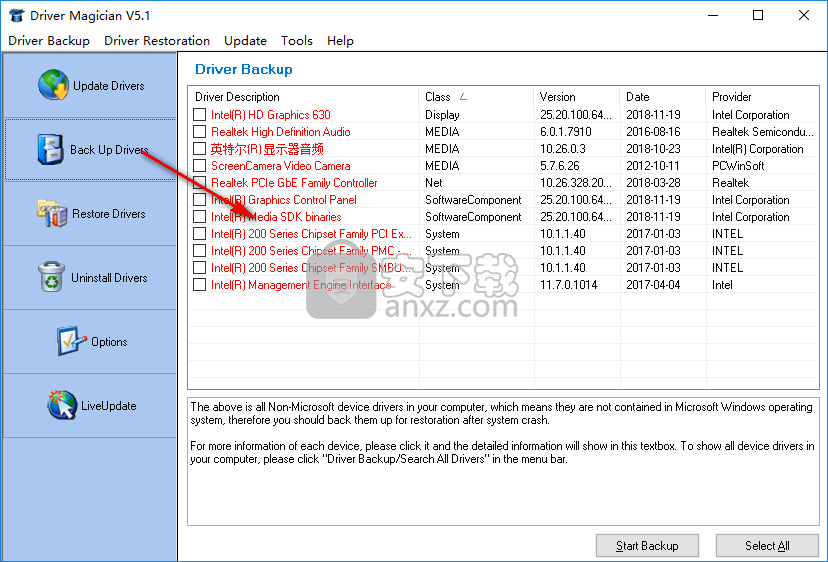Open the LiveUpdate sidebar label

click(x=108, y=406)
